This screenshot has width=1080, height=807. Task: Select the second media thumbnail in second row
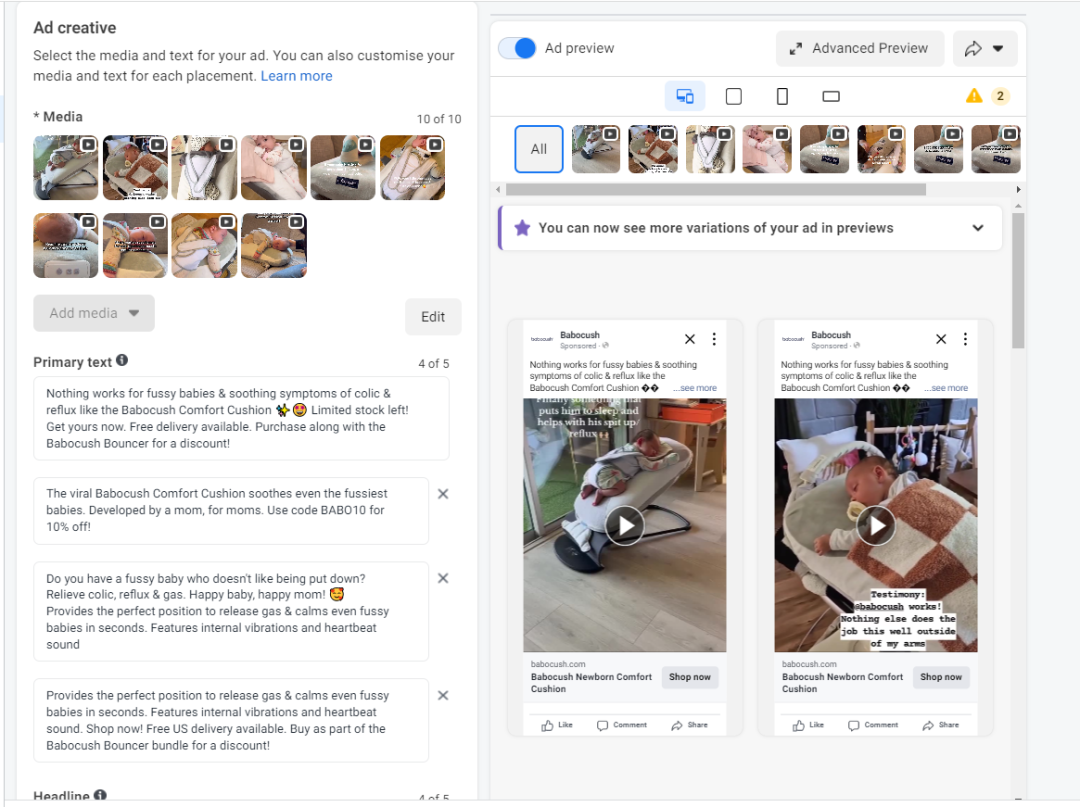135,245
